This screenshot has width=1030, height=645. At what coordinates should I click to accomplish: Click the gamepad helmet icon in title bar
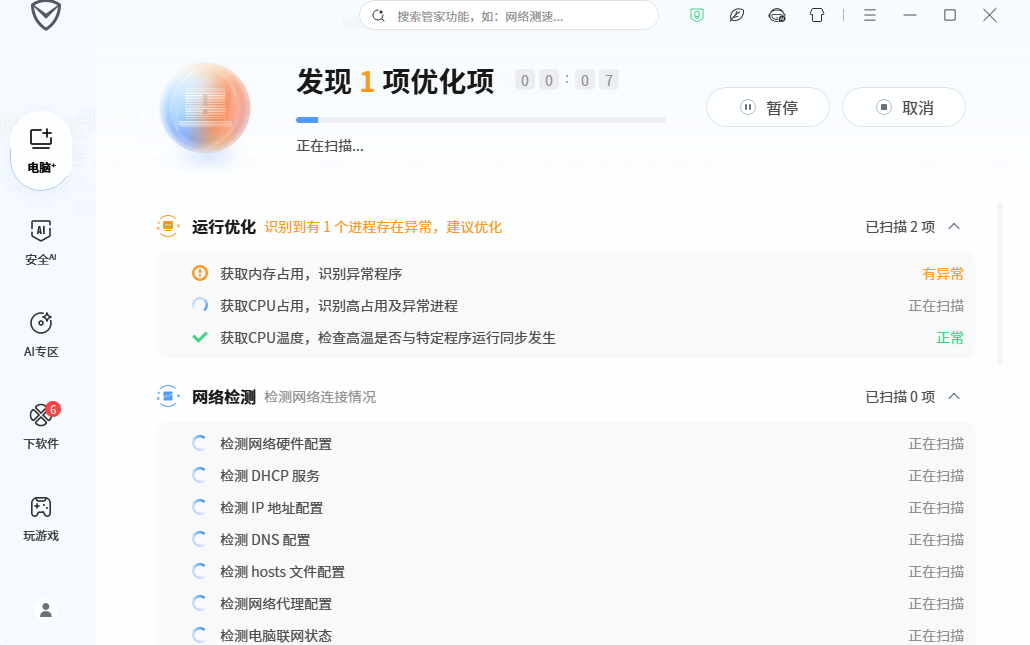(777, 15)
